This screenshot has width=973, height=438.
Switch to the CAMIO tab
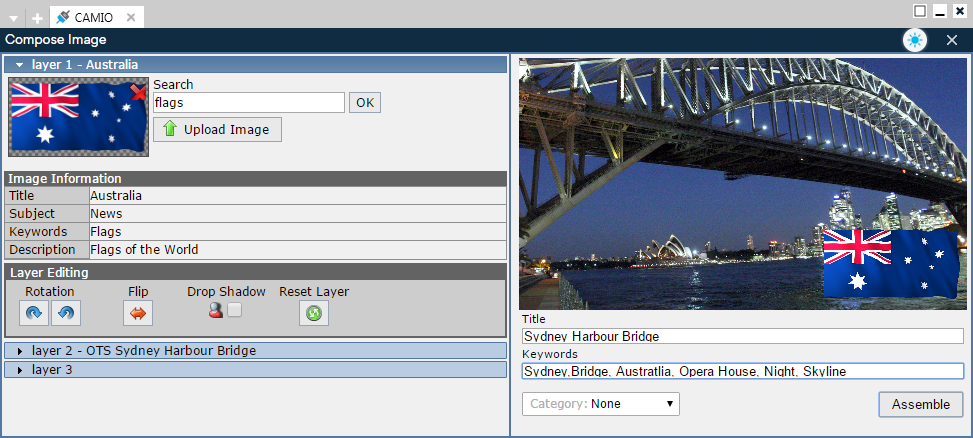pos(92,17)
